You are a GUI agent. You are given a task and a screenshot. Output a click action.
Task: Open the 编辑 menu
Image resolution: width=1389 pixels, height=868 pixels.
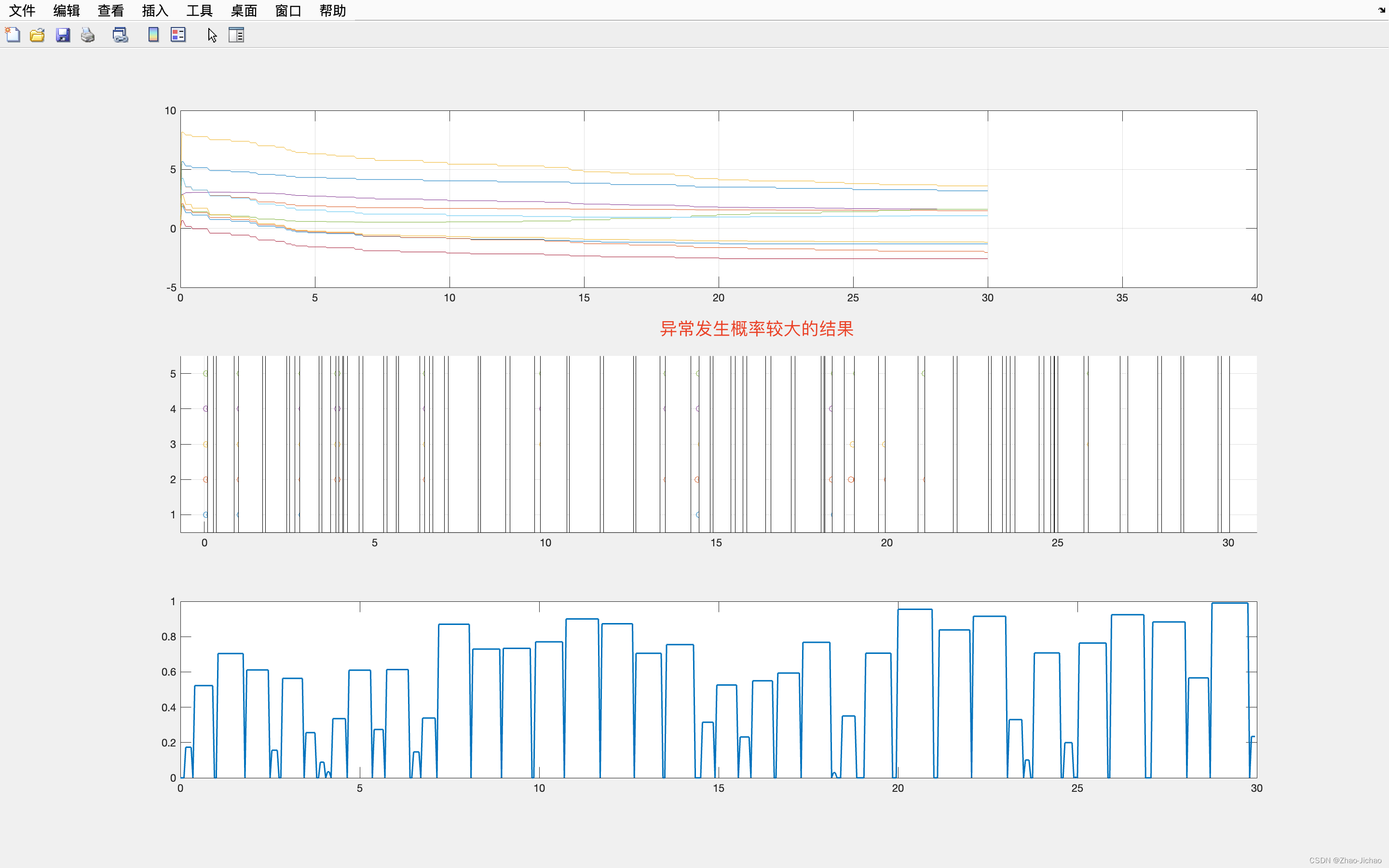[x=67, y=10]
